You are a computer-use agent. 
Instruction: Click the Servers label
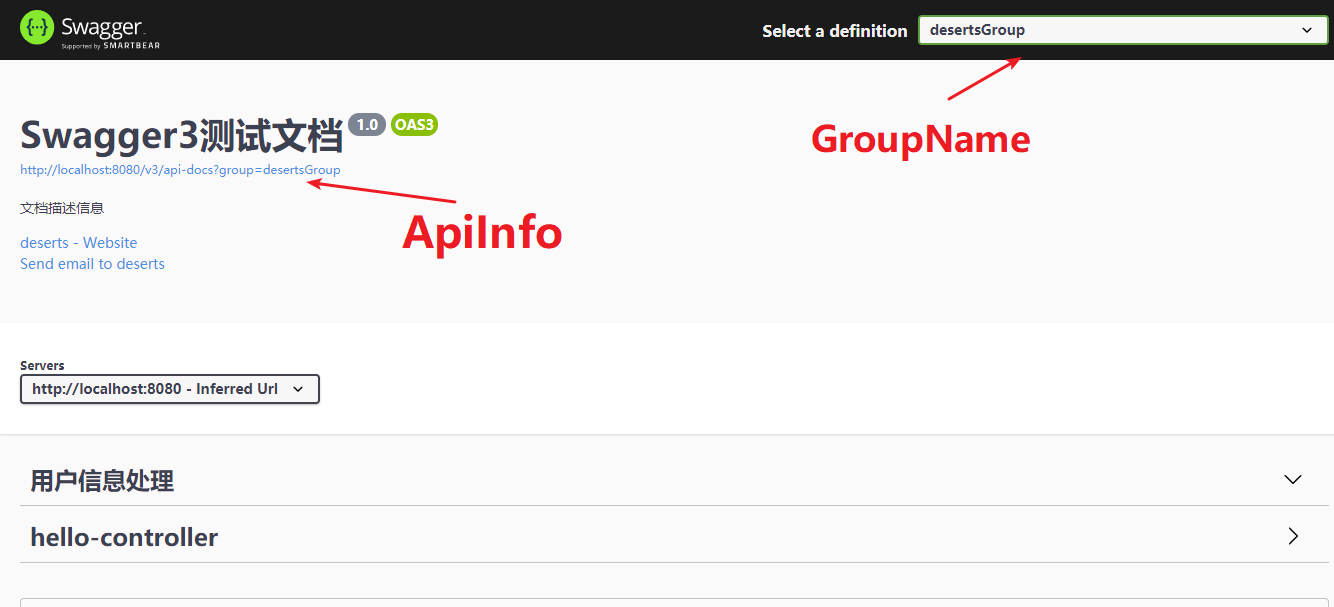pyautogui.click(x=42, y=366)
